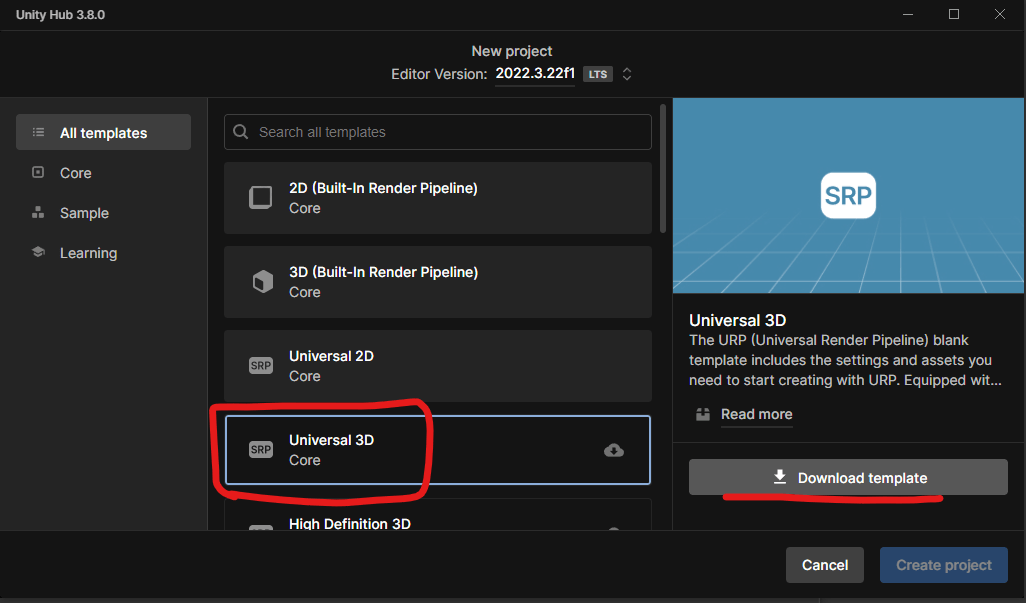Click the 3D Built-In template cube icon
This screenshot has height=603, width=1026.
coord(262,282)
